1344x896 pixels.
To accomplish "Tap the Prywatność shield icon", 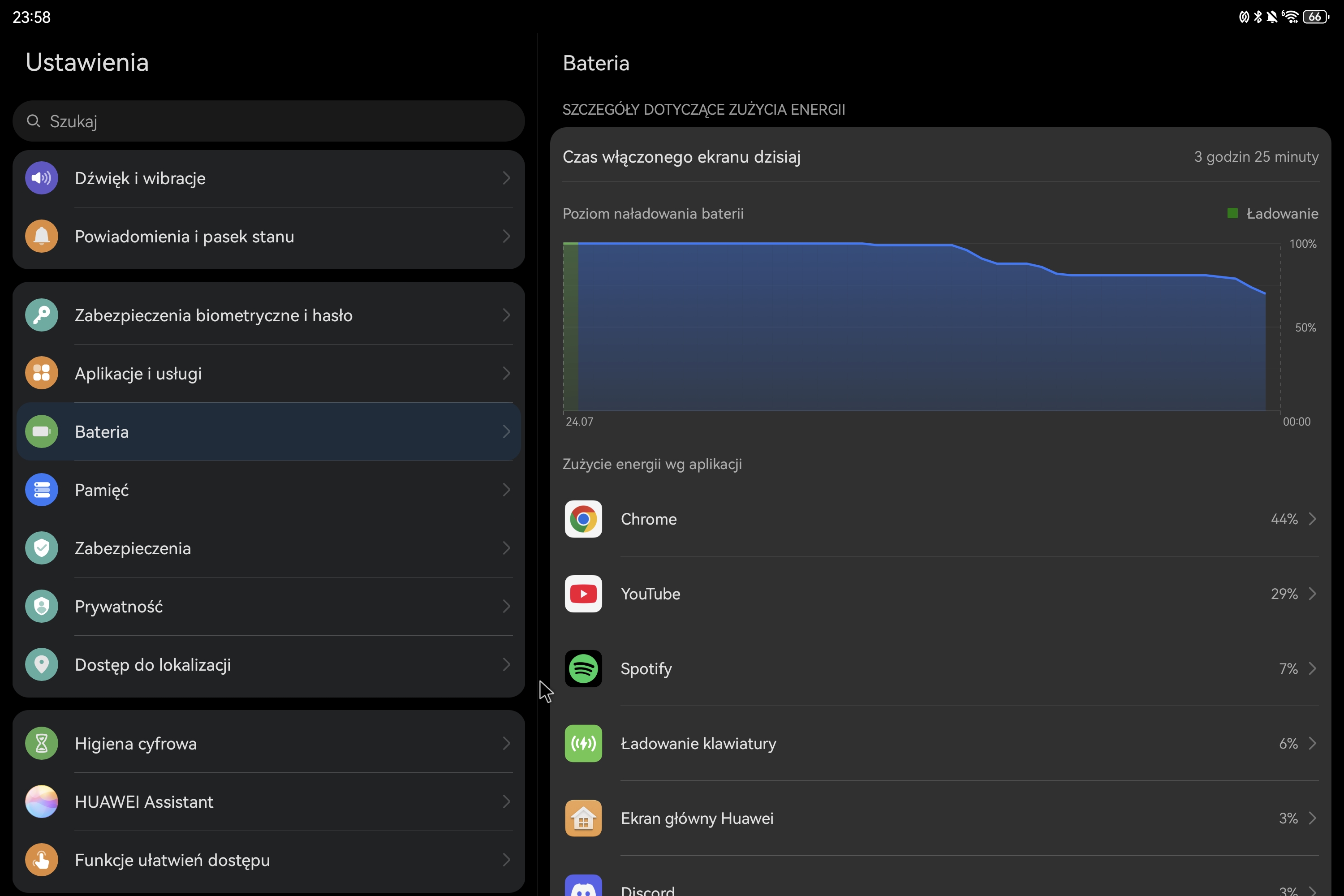I will pos(42,606).
